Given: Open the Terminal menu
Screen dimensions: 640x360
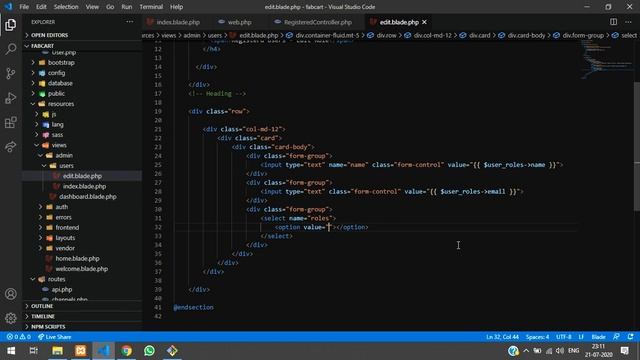Looking at the screenshot, I should coord(151,7).
